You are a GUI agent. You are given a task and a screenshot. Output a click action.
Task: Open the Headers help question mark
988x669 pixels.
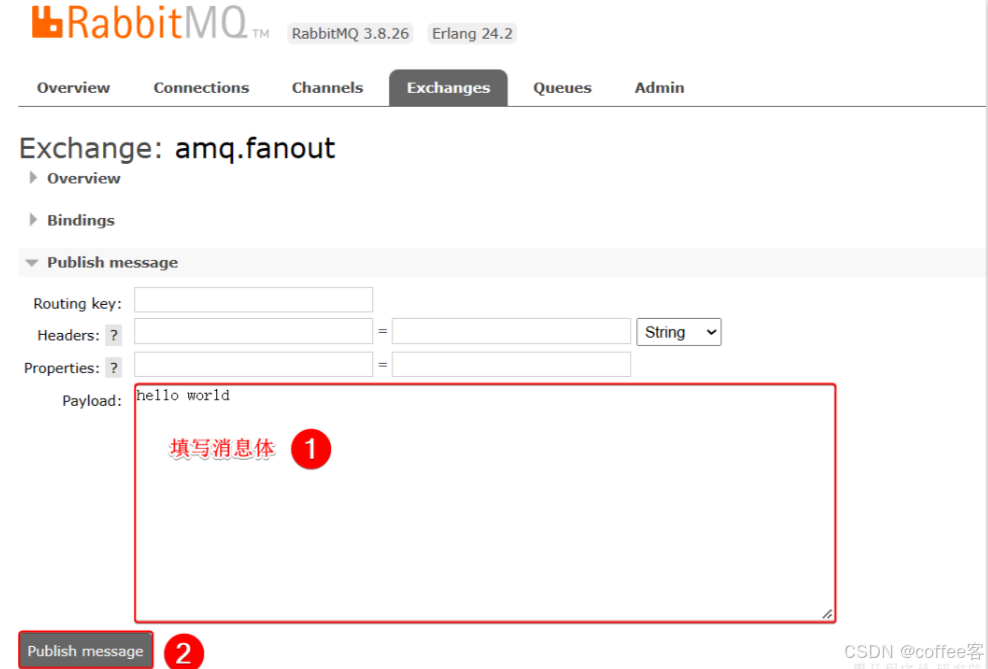pyautogui.click(x=113, y=335)
